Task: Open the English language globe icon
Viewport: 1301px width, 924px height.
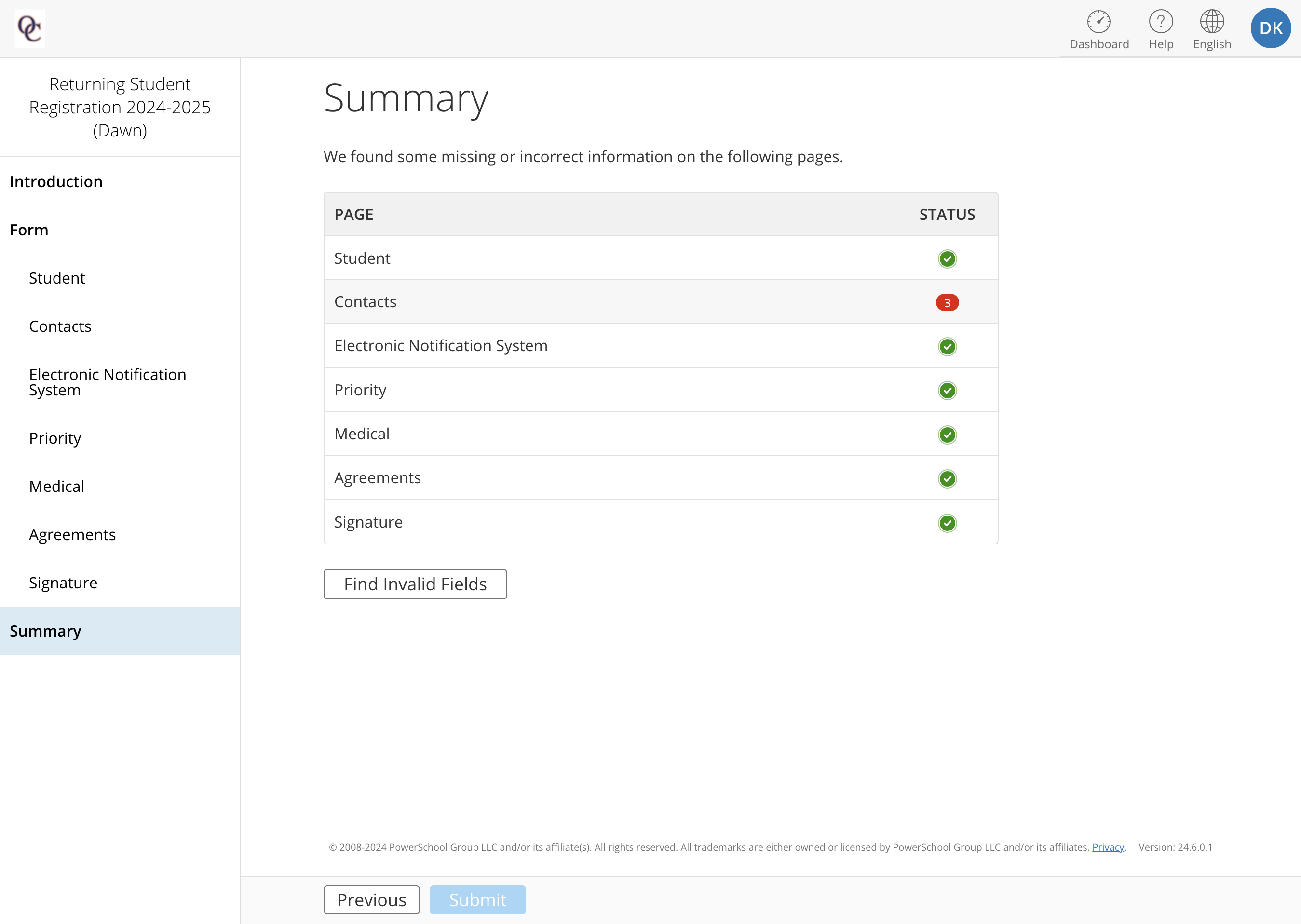Action: 1212,22
